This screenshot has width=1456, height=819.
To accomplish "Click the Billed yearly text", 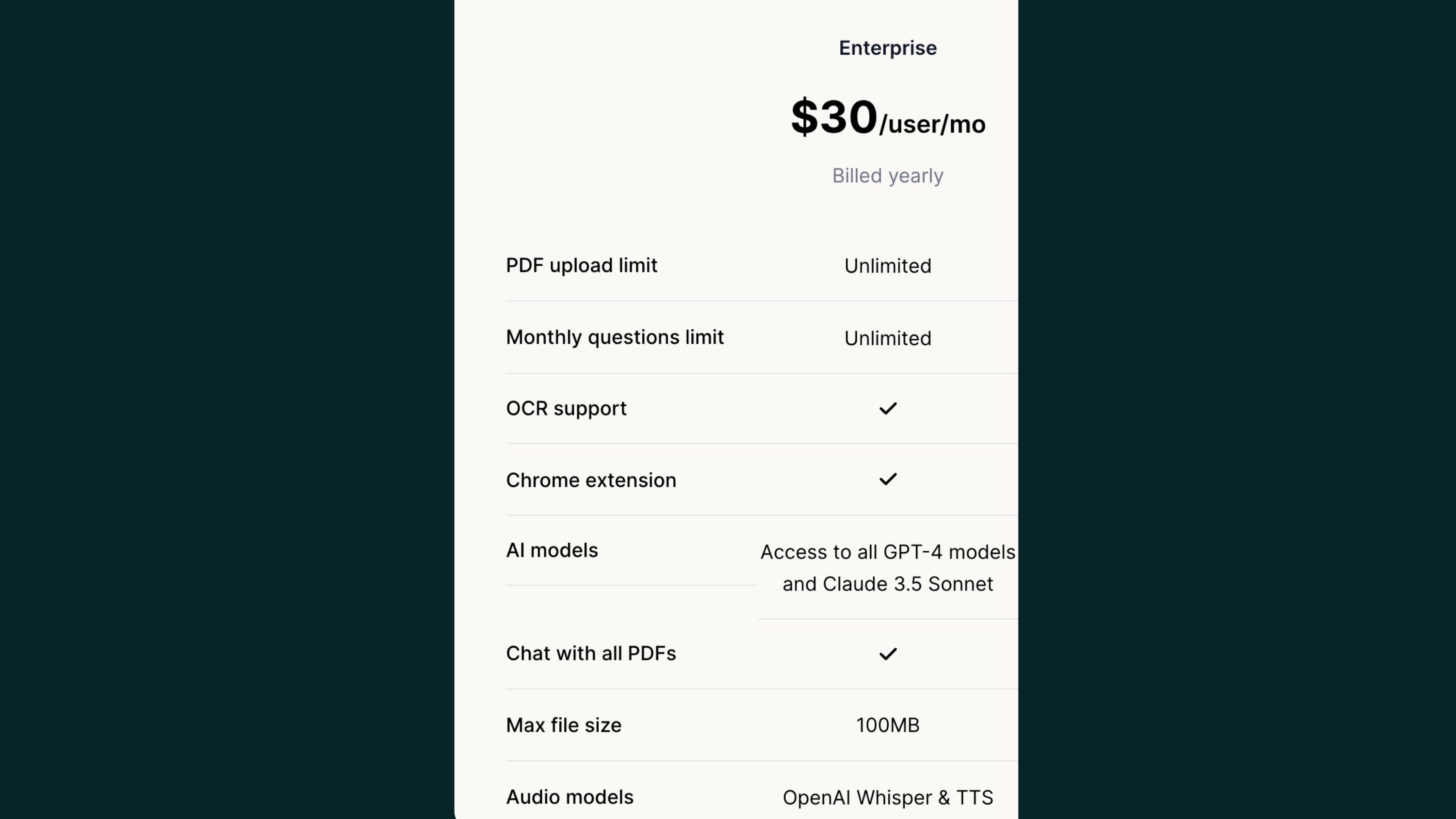I will 887,176.
